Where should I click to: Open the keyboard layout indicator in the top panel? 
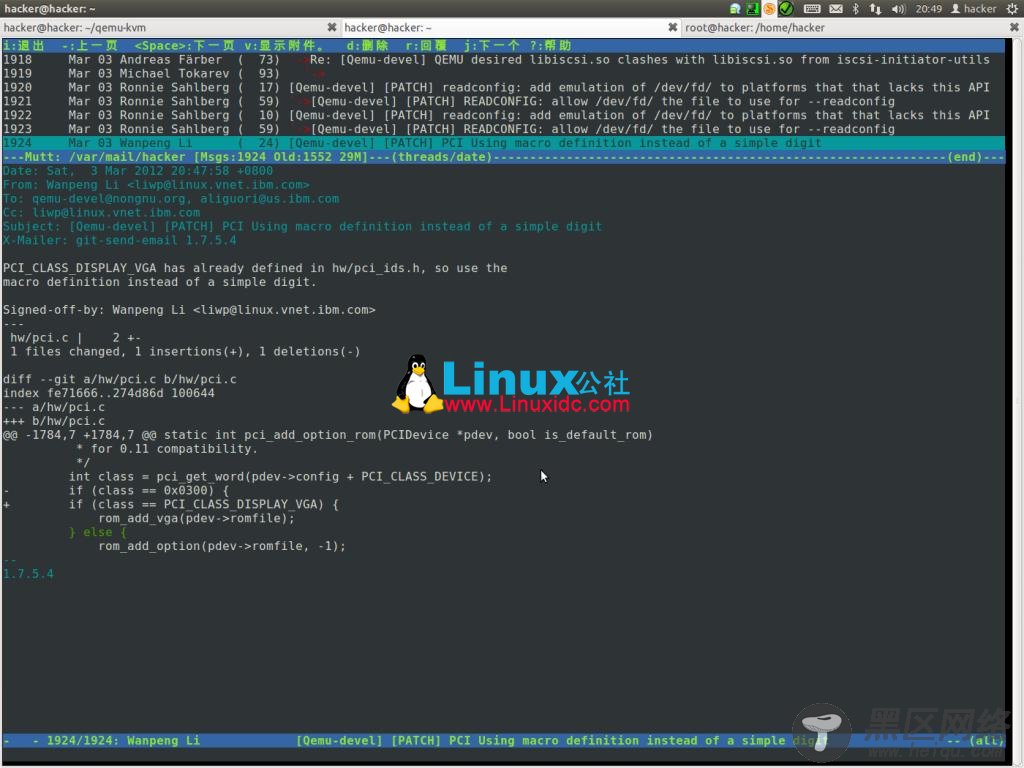click(x=812, y=8)
